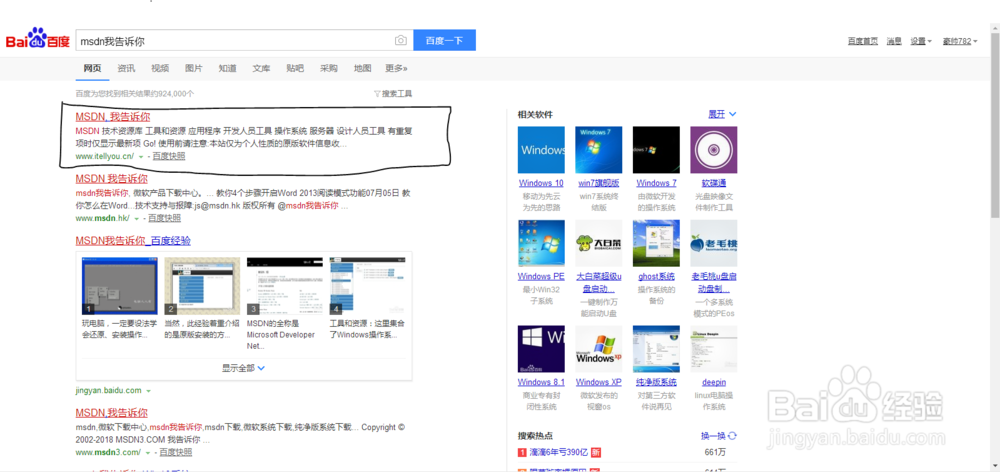Refresh hot searches with 换一换
This screenshot has height=472, width=1000.
point(719,436)
